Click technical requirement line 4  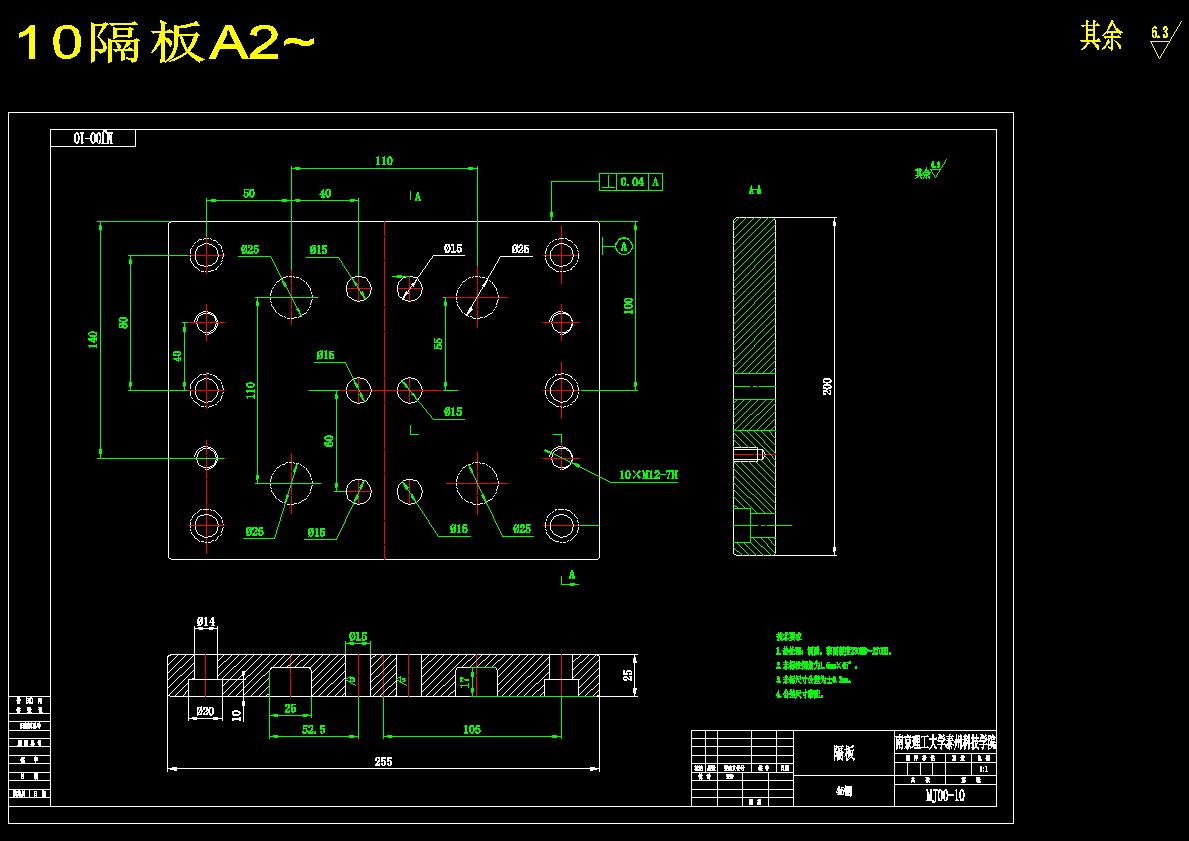point(799,694)
